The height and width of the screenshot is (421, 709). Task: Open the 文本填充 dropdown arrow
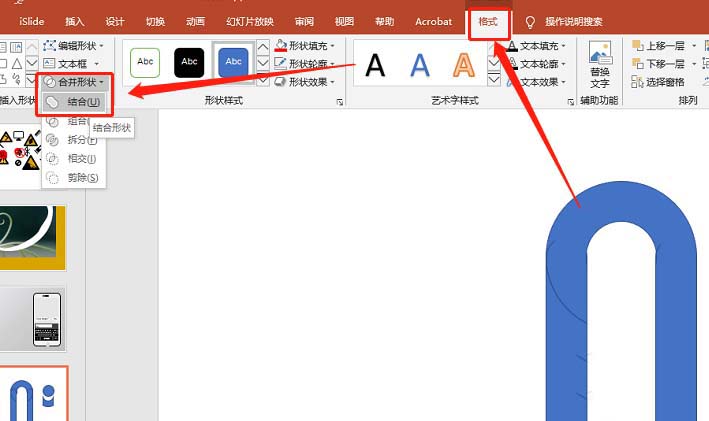click(563, 46)
